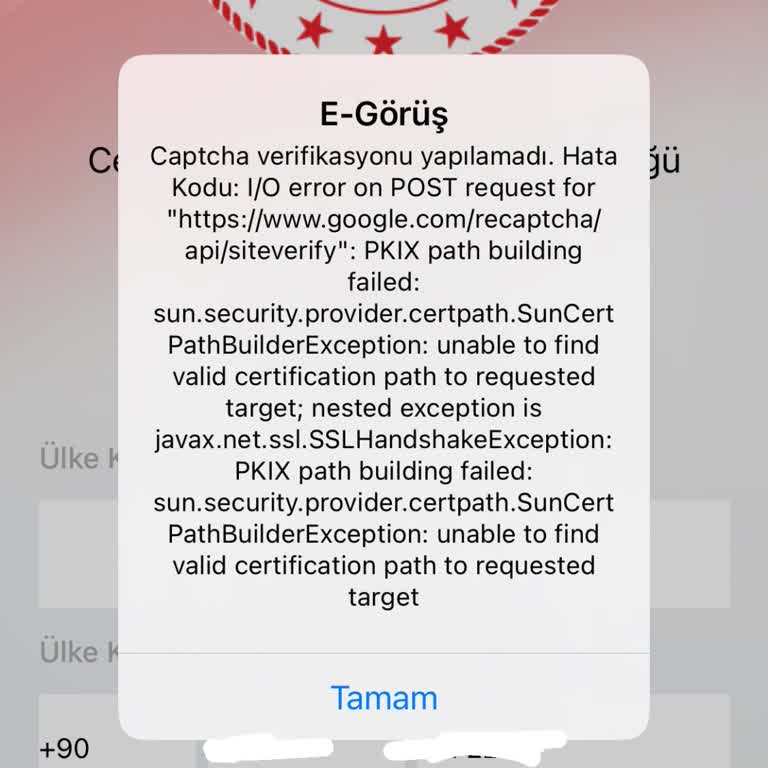Tap the partially hidden 'Ce' heading text
768x768 pixels.
pos(103,161)
